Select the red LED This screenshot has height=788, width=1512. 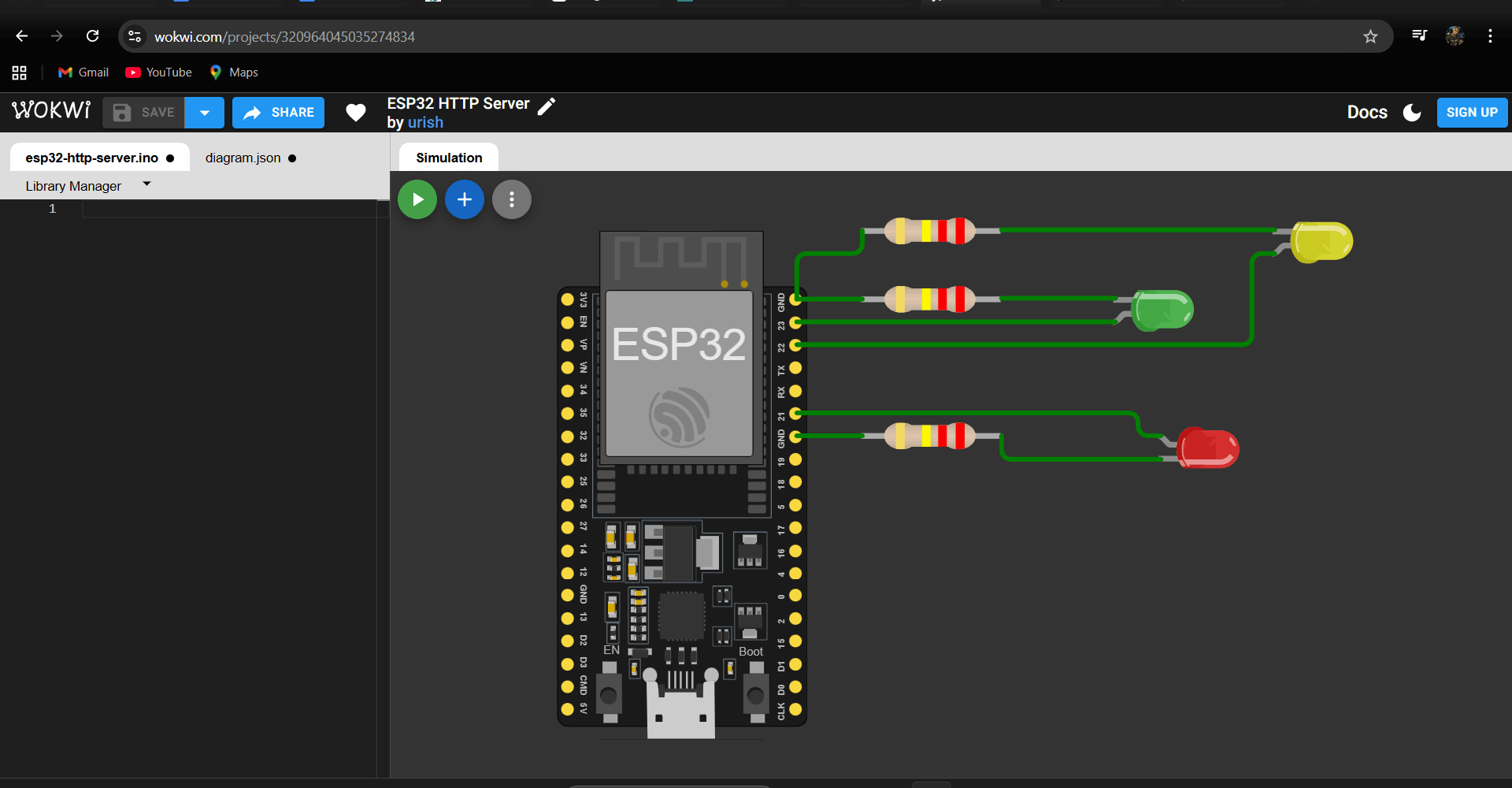[x=1207, y=448]
